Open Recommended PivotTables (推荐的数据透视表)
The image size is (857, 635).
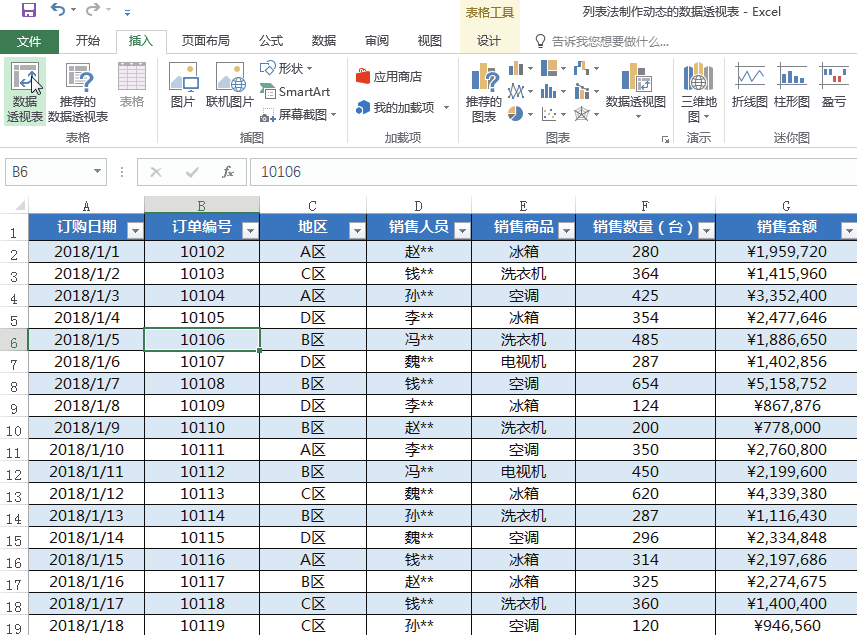pos(78,92)
